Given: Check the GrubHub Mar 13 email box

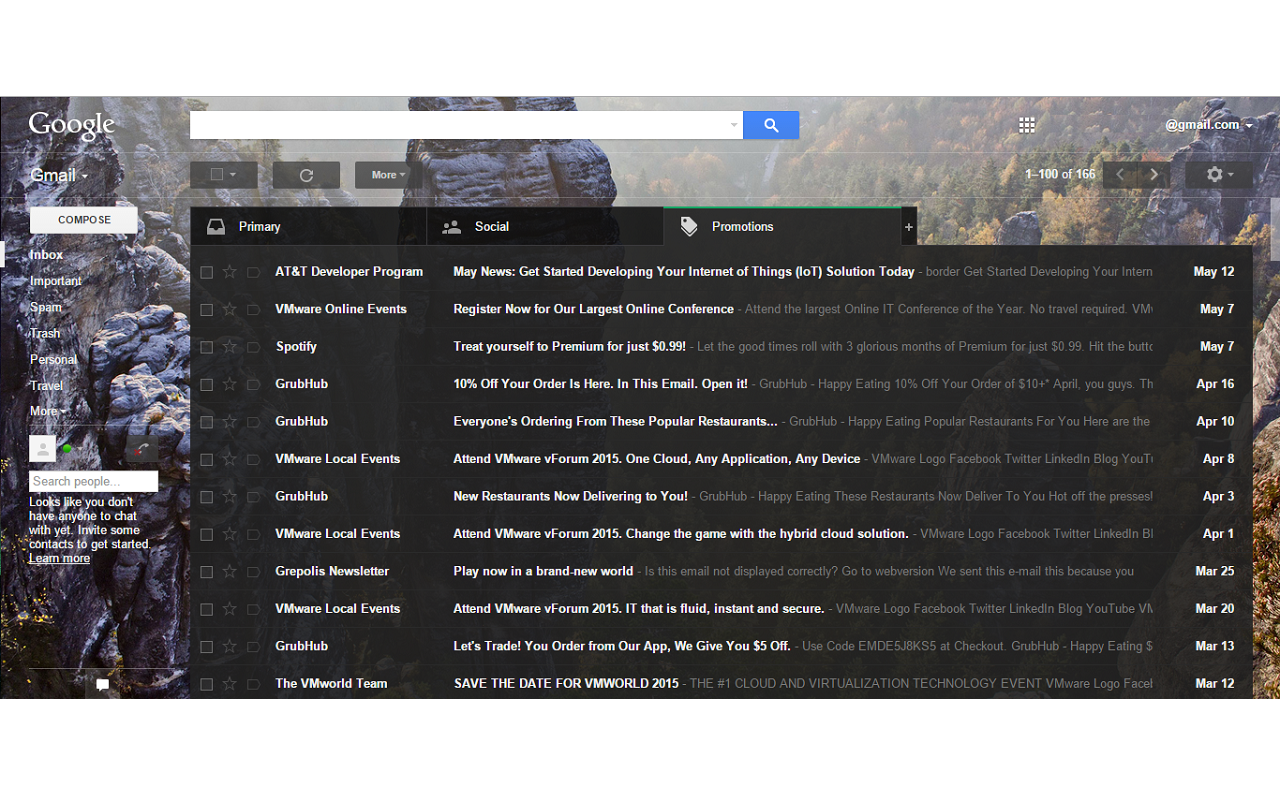Looking at the screenshot, I should coord(206,647).
